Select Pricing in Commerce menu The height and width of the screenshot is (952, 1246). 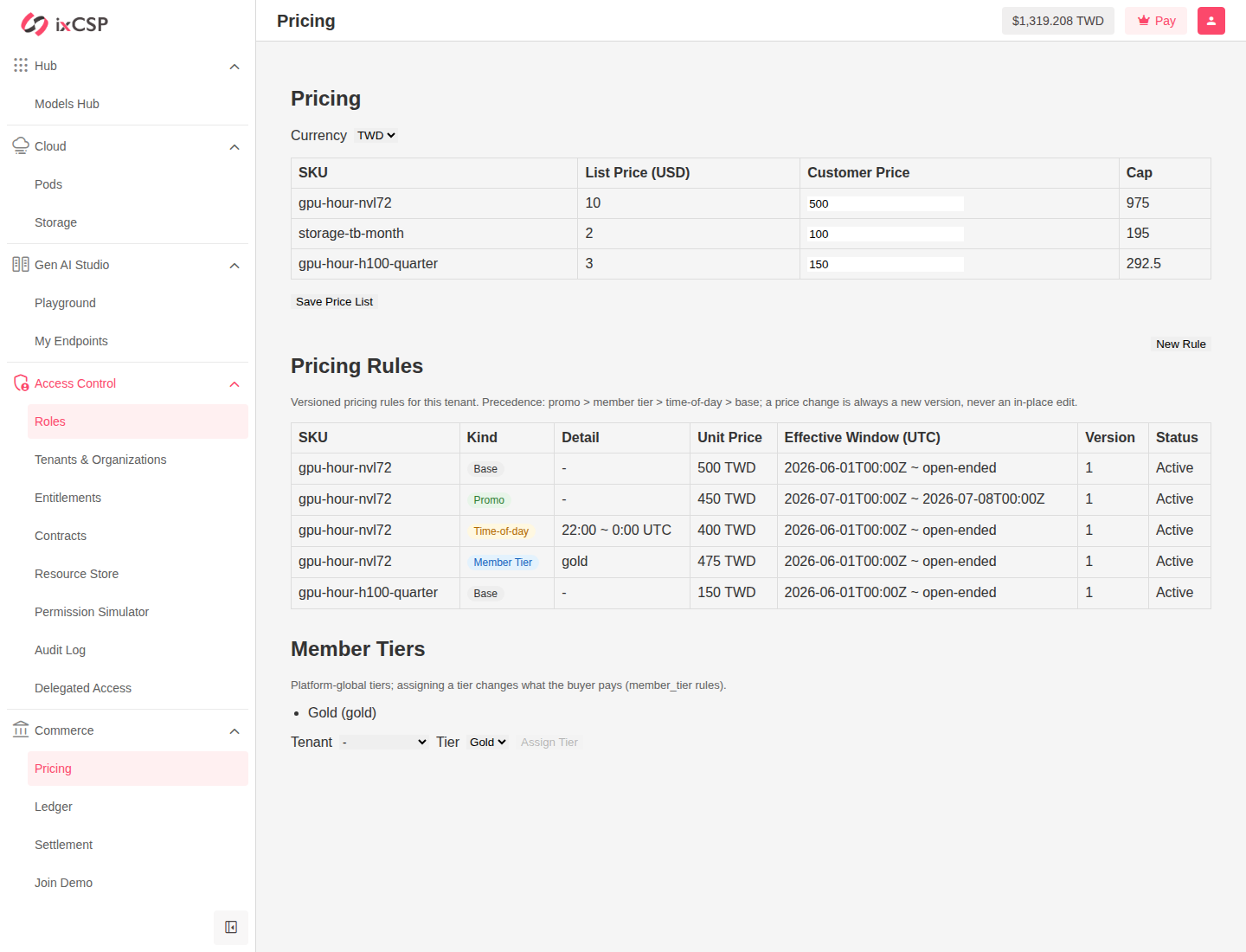click(138, 769)
